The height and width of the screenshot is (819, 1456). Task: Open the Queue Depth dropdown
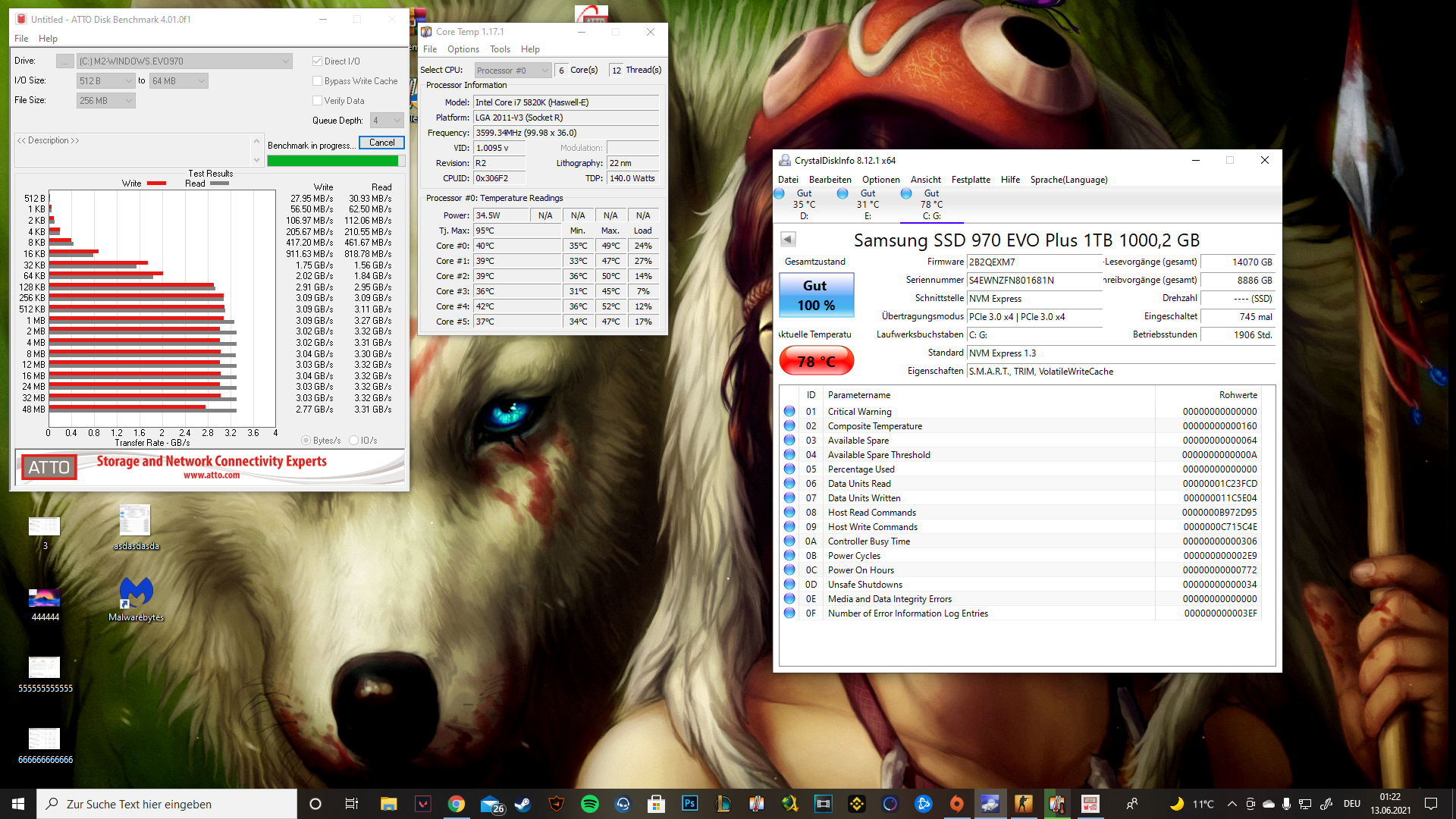click(x=387, y=121)
